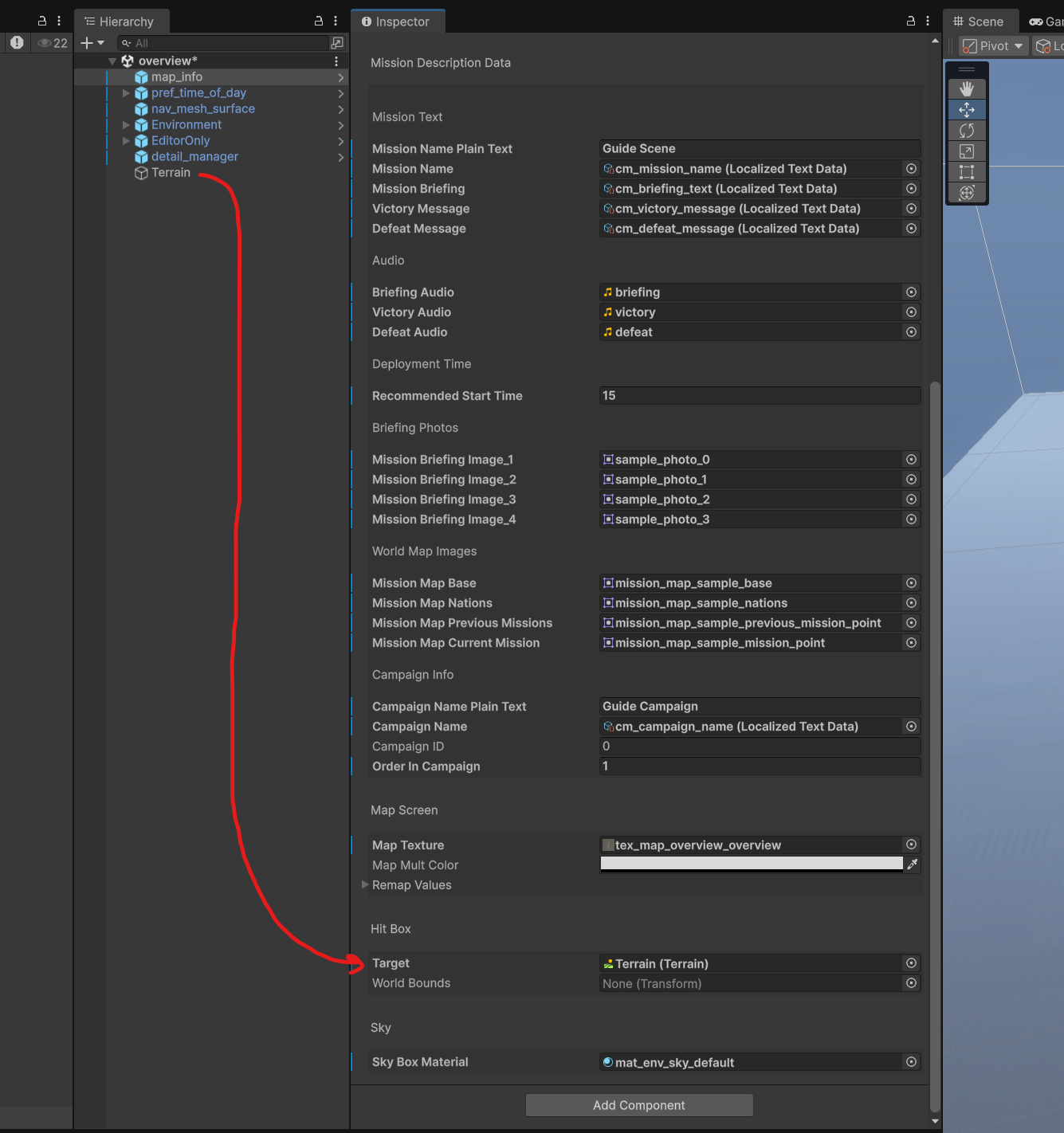The image size is (1064, 1133).
Task: Collapse the overview scene
Action: click(x=112, y=61)
